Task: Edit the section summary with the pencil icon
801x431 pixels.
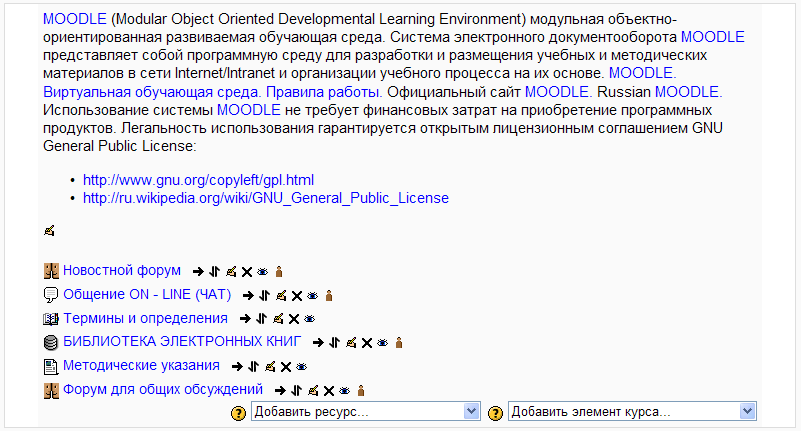Action: click(x=49, y=231)
